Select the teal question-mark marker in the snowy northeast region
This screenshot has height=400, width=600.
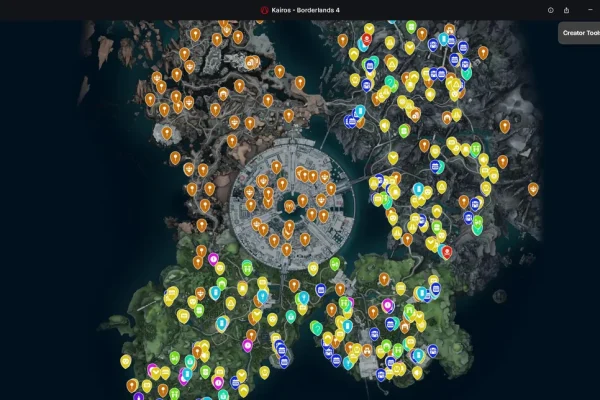tap(390, 82)
